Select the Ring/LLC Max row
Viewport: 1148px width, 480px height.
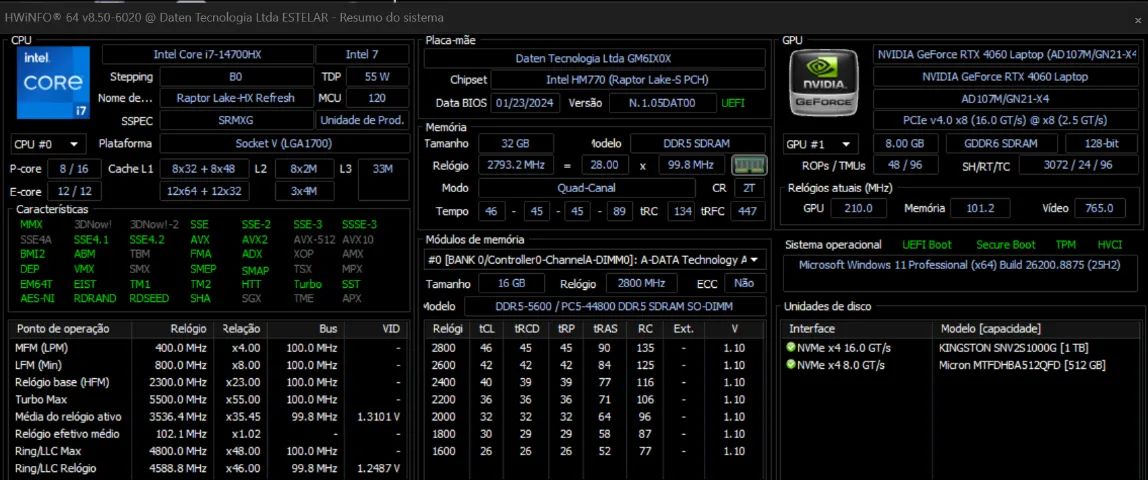207,451
